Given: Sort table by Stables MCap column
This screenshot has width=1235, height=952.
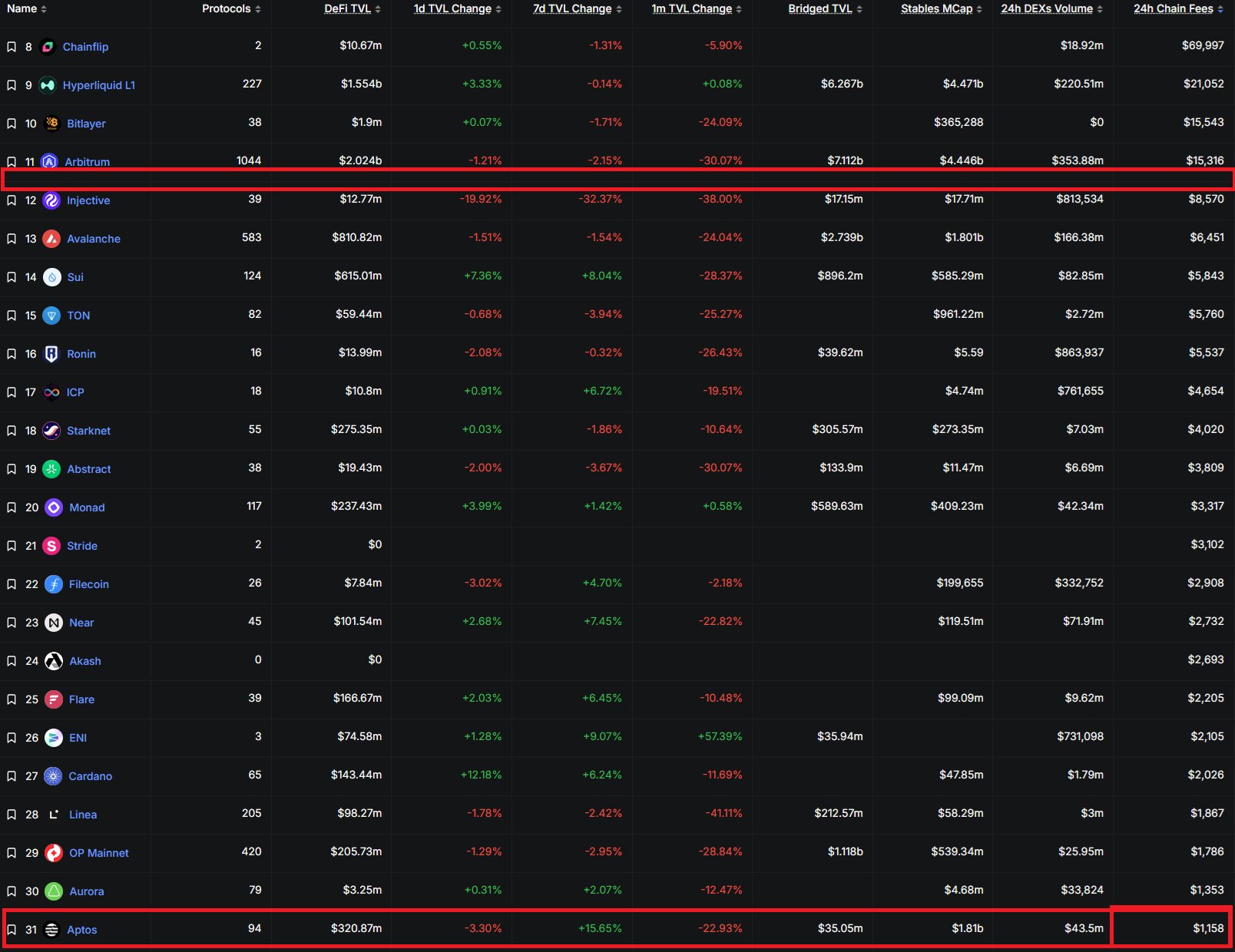Looking at the screenshot, I should click(942, 8).
